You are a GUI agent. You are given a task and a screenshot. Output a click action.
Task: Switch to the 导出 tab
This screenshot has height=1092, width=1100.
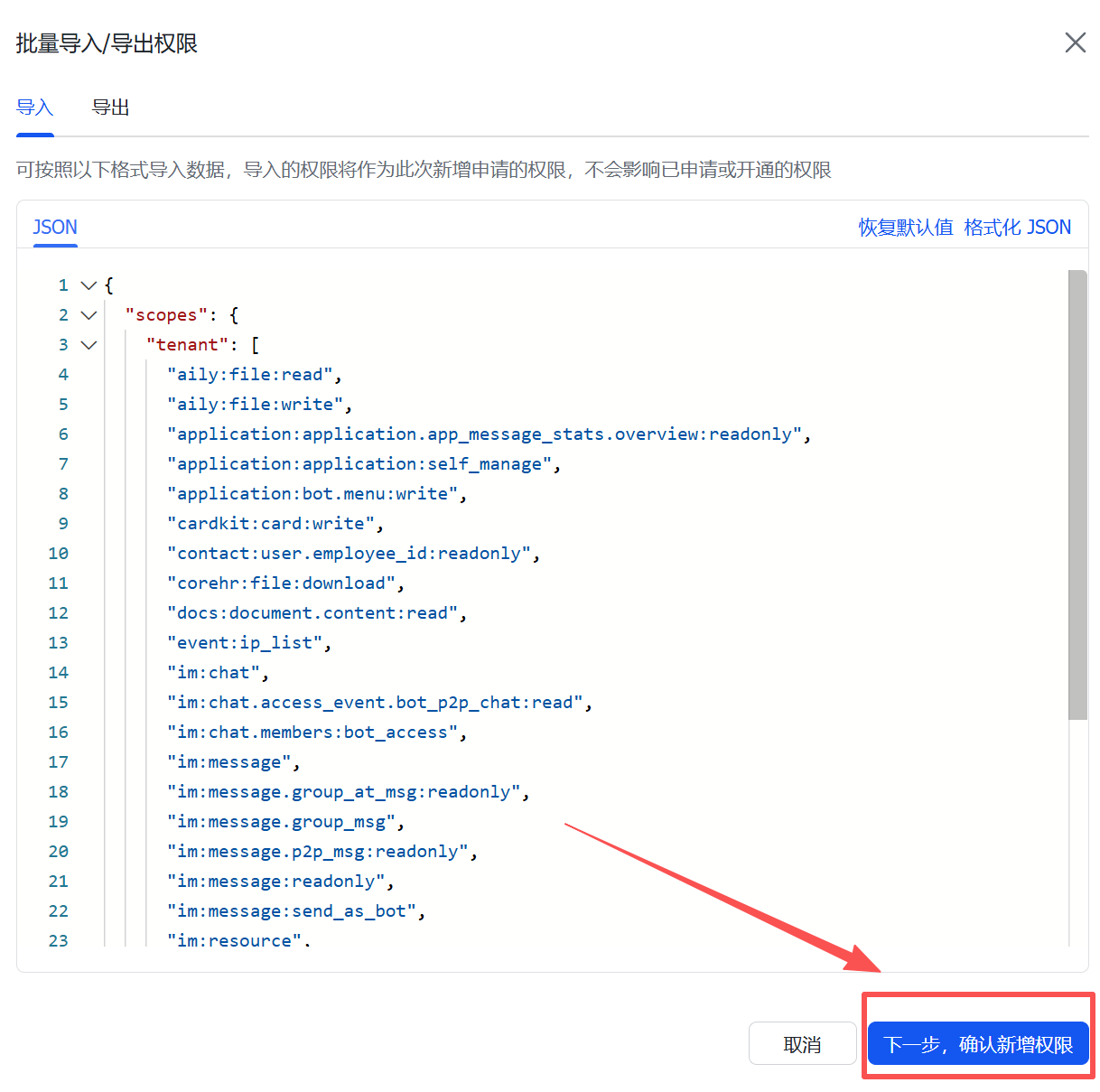pyautogui.click(x=111, y=107)
